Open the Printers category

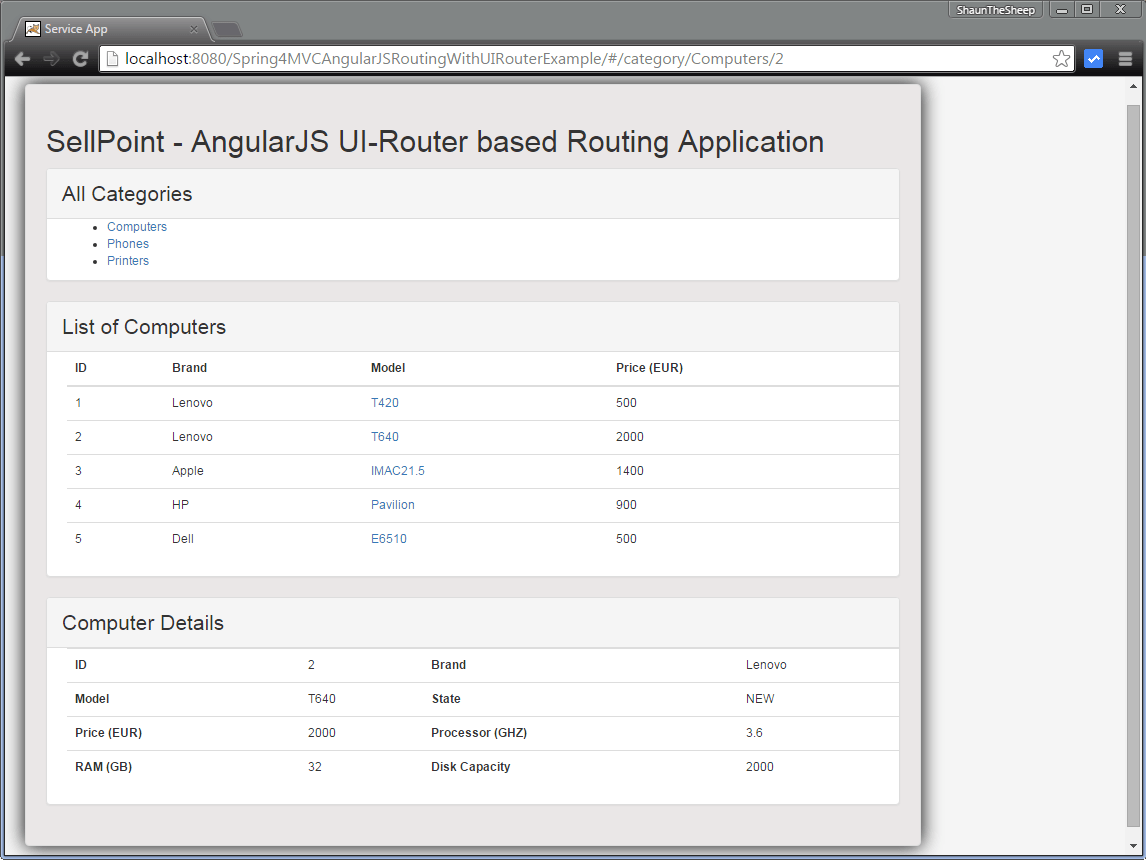[127, 260]
